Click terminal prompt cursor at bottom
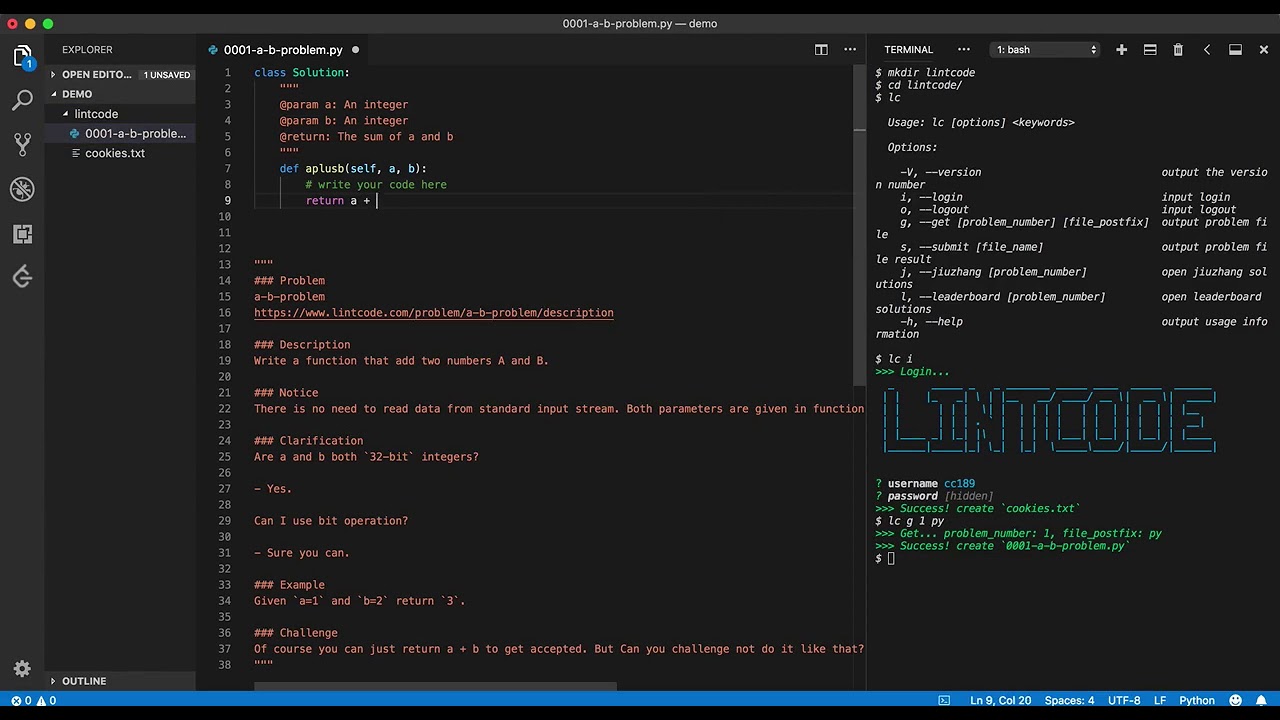This screenshot has height=720, width=1280. click(x=890, y=559)
